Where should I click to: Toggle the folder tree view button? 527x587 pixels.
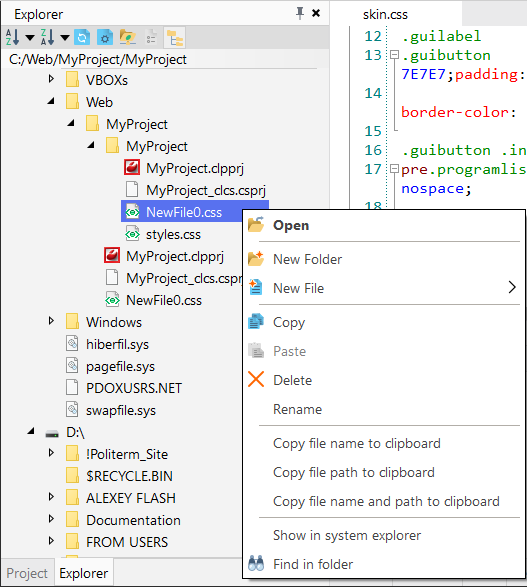click(175, 38)
